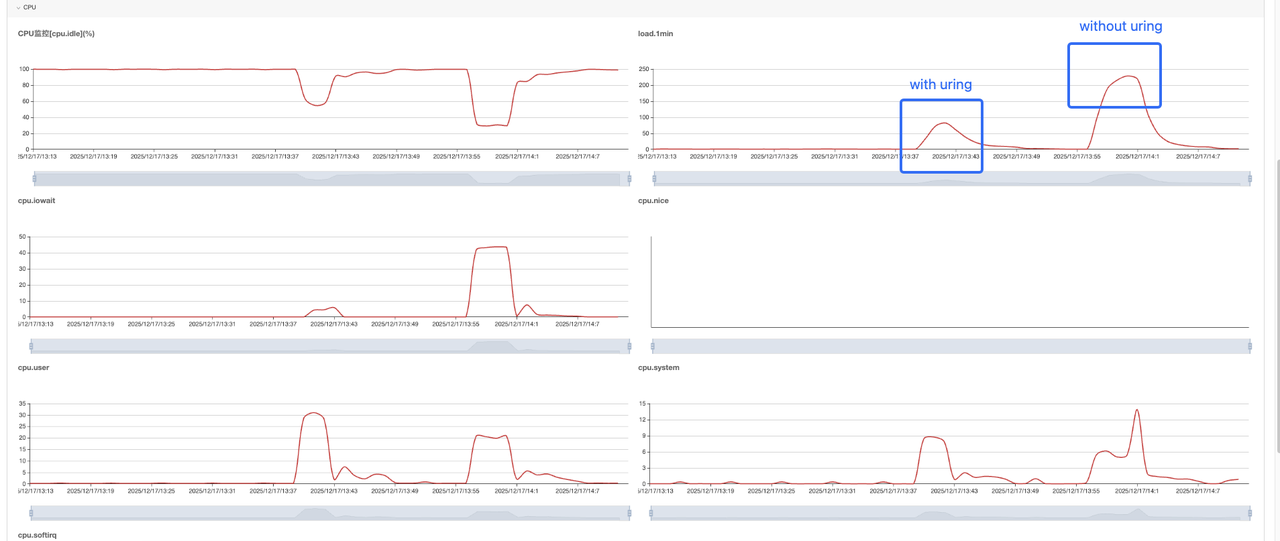Click the cpu.system chart zoom slider bar

click(951, 512)
